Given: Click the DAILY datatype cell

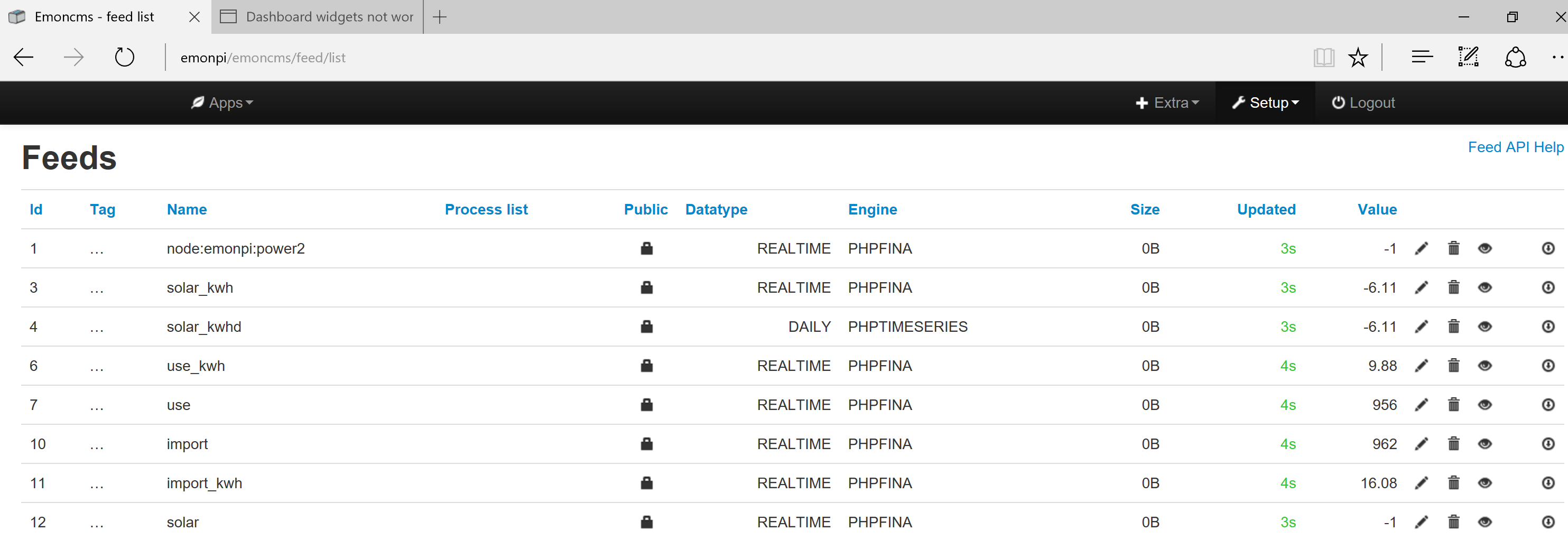Looking at the screenshot, I should (809, 327).
